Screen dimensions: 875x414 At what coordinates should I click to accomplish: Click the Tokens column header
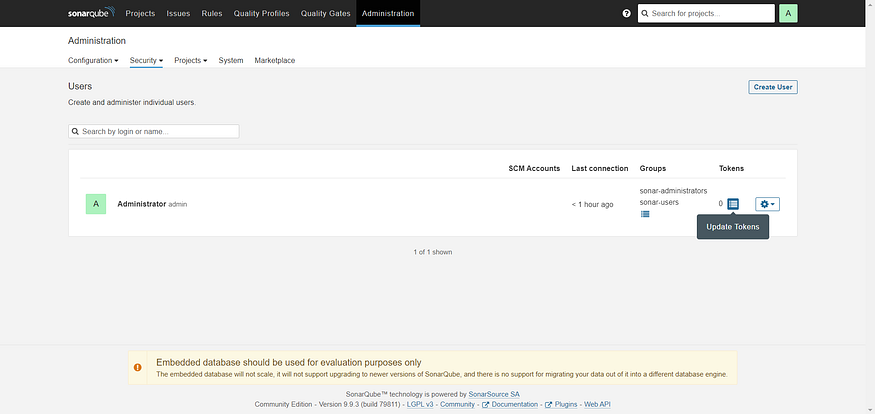pos(731,169)
